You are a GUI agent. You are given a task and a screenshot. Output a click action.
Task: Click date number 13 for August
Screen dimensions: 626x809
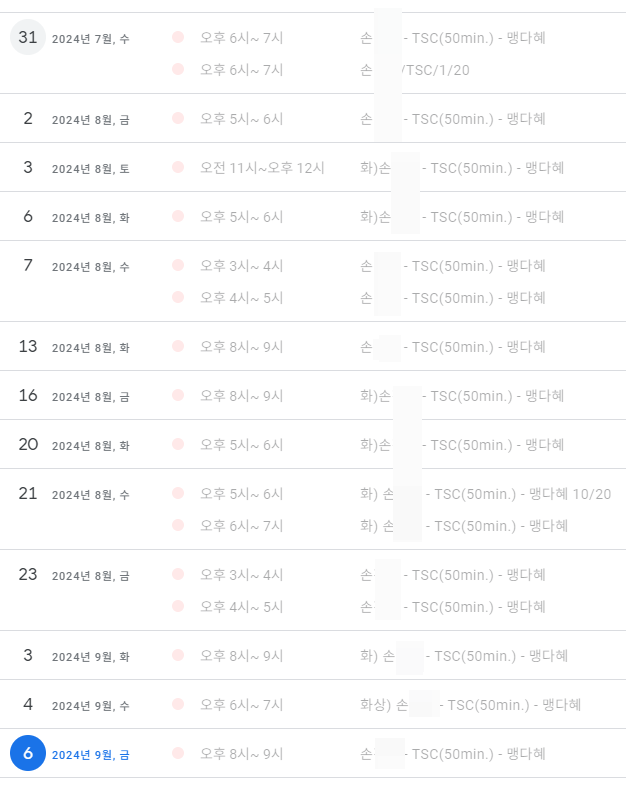click(28, 346)
